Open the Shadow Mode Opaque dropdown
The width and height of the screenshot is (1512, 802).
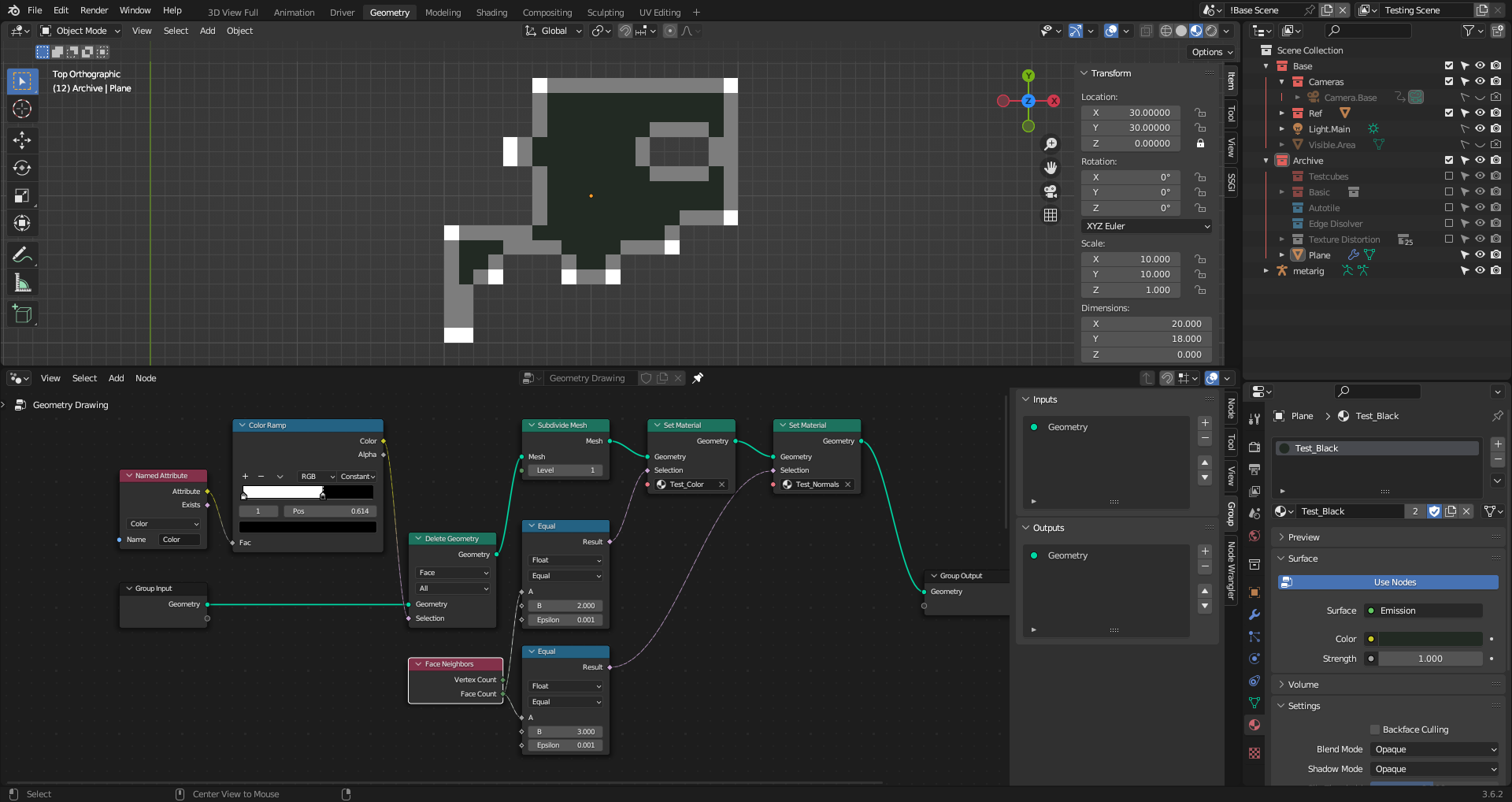coord(1435,769)
